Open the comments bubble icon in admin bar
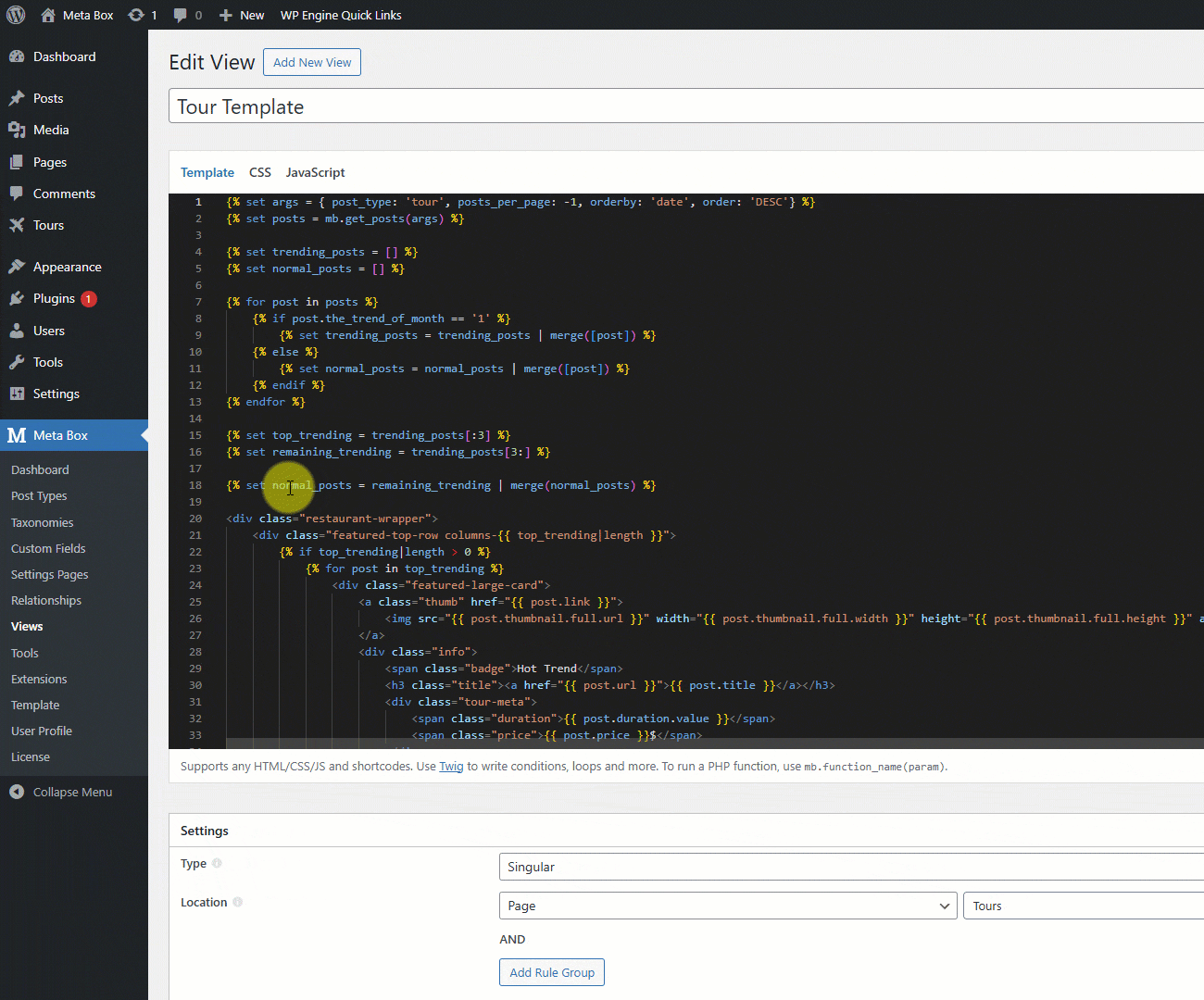 pyautogui.click(x=181, y=15)
